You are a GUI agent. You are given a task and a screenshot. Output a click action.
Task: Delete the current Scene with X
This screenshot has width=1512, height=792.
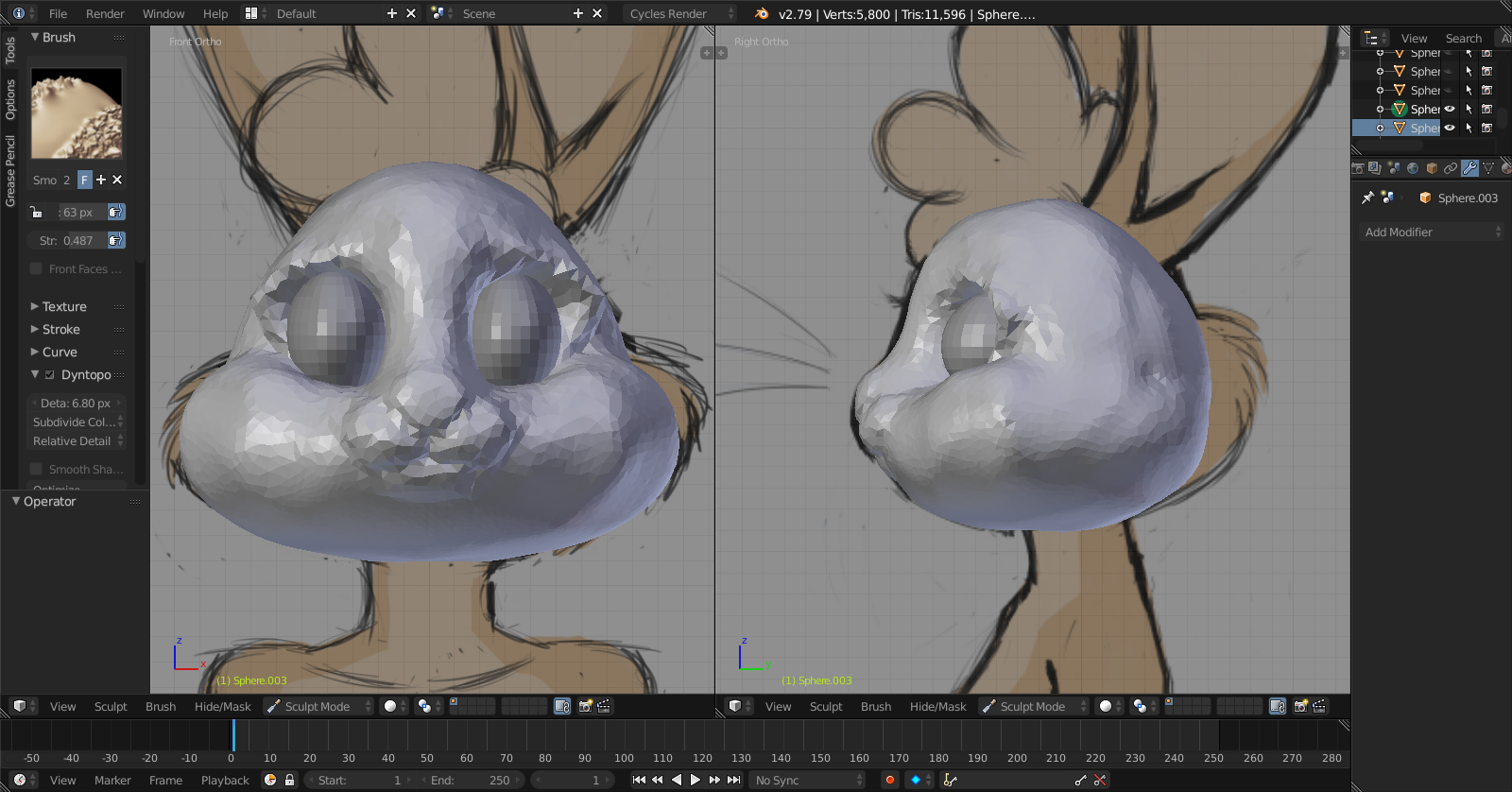pos(597,13)
